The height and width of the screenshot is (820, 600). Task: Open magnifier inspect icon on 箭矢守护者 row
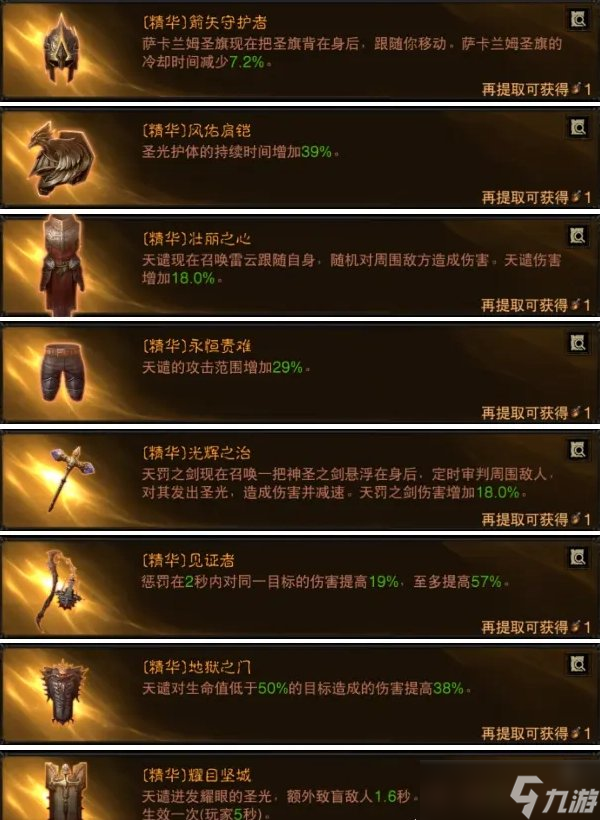point(578,20)
